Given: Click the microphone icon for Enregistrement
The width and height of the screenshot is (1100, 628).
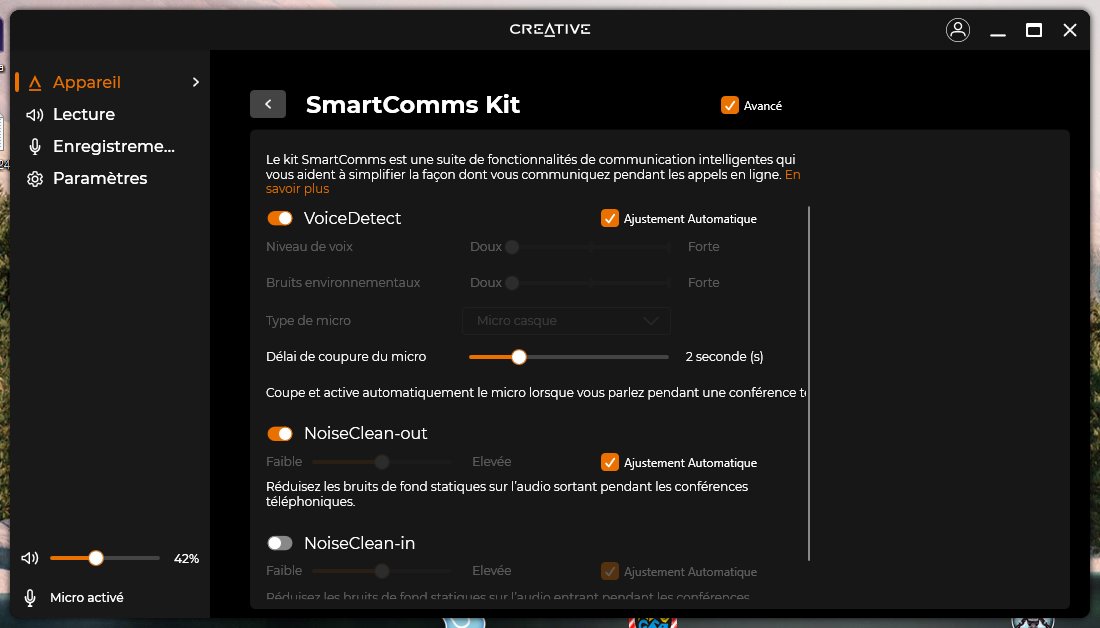Looking at the screenshot, I should (x=35, y=147).
